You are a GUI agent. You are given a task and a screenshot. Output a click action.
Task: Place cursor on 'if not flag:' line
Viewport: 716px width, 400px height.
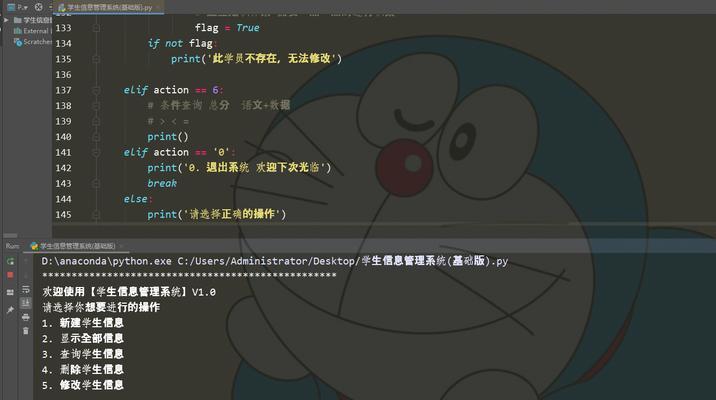[182, 43]
